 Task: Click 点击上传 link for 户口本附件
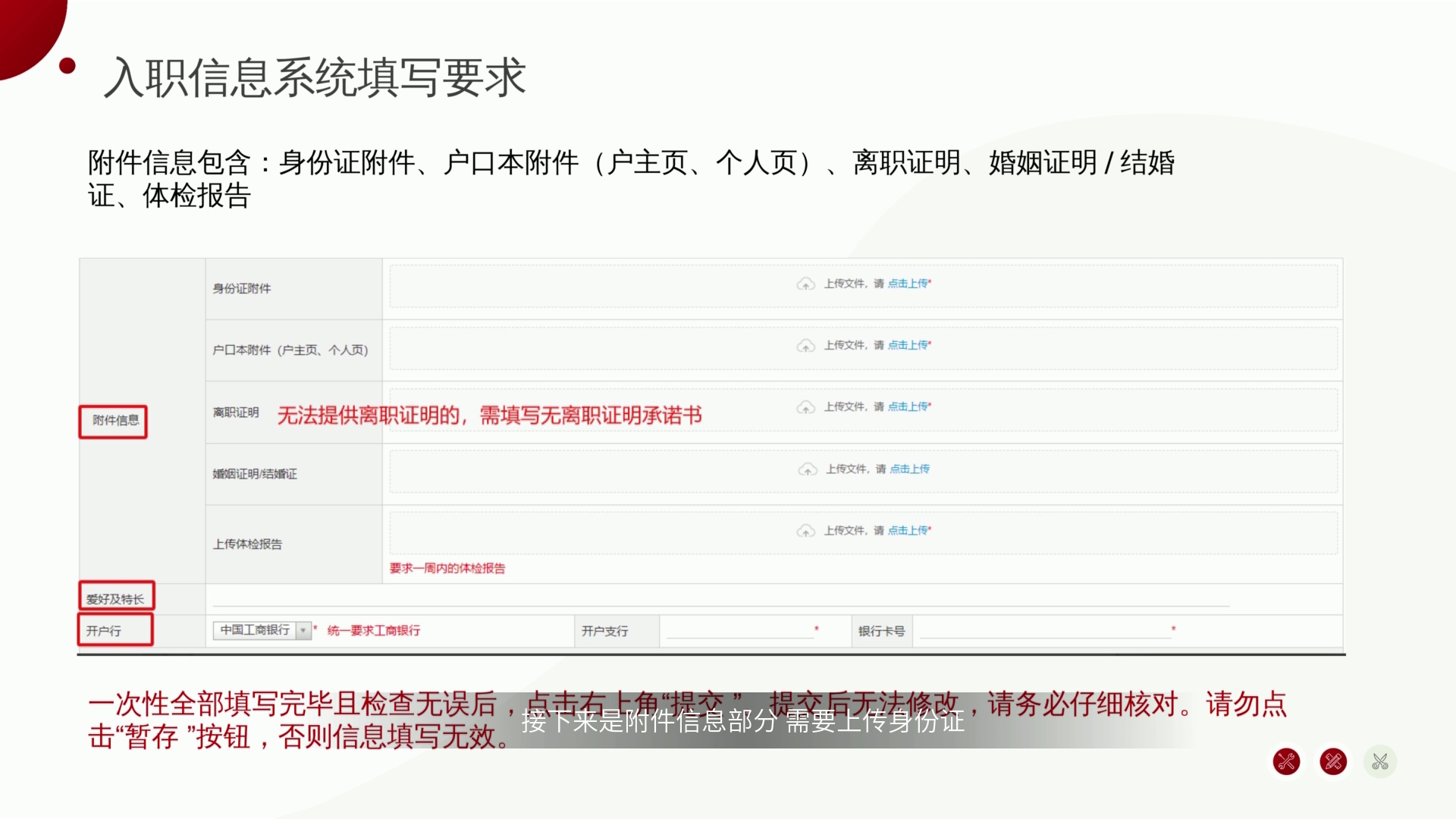(x=908, y=345)
